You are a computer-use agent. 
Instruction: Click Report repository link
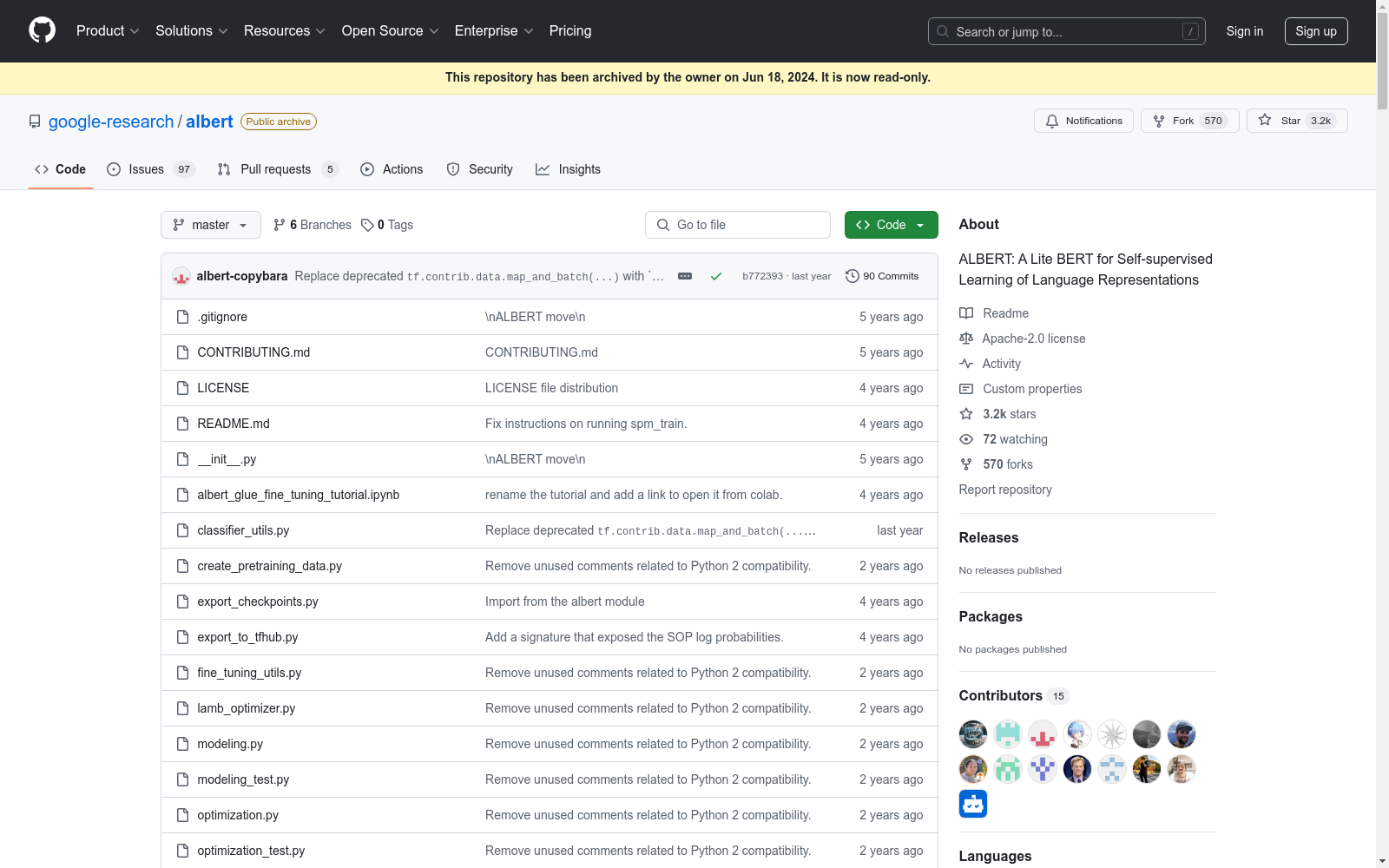pyautogui.click(x=1005, y=490)
